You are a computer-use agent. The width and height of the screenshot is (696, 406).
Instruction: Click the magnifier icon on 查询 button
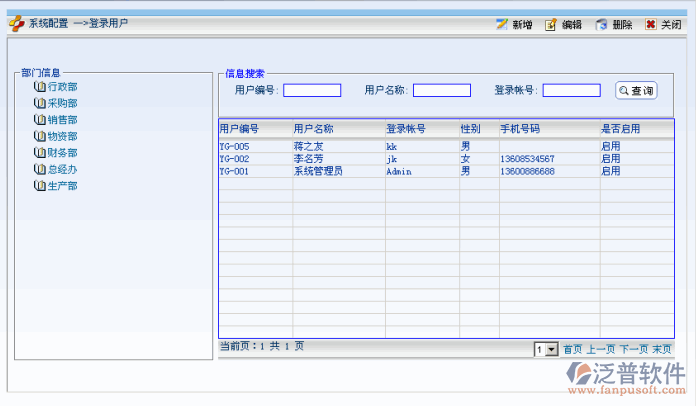pos(624,91)
